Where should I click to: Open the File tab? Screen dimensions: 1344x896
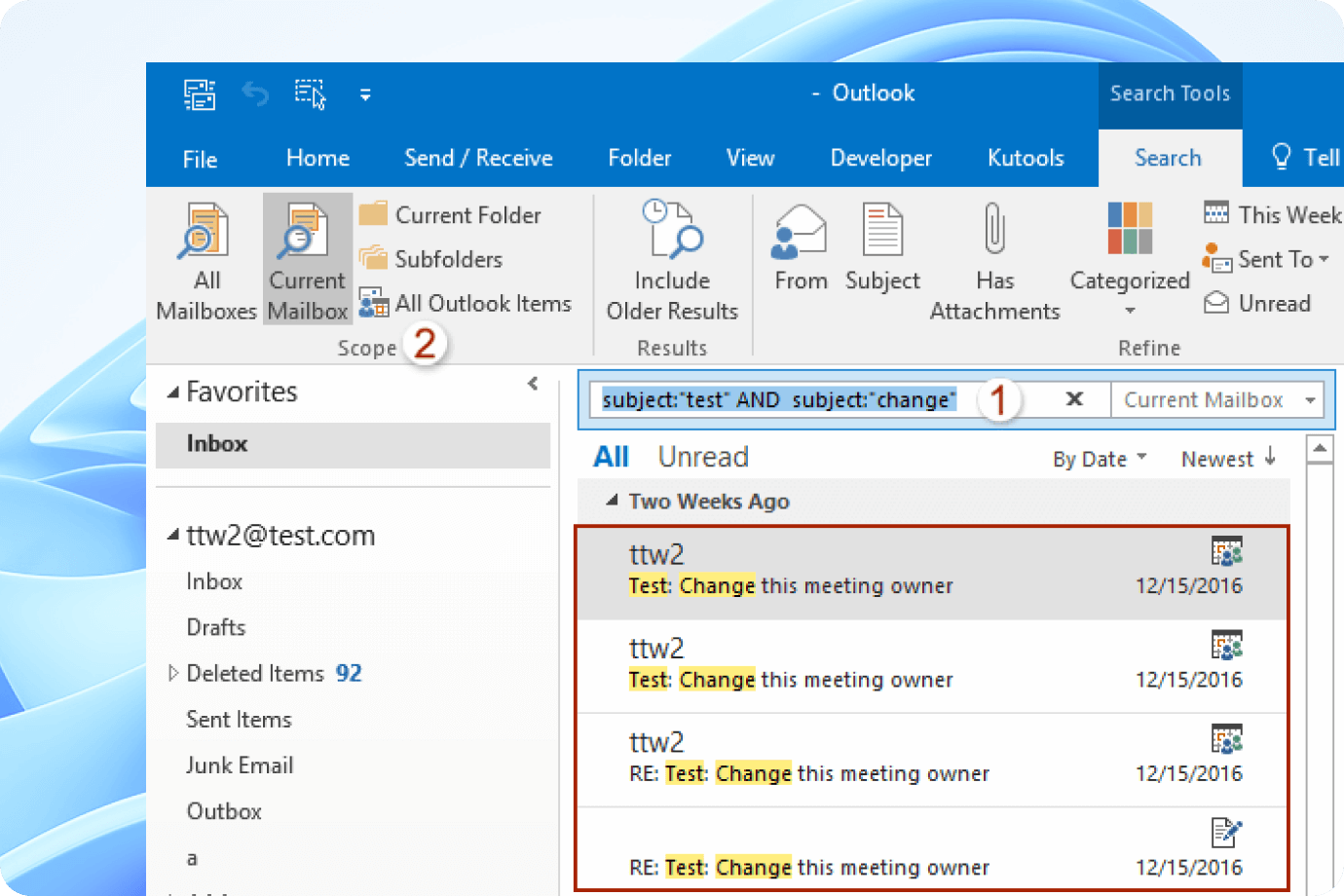(200, 159)
